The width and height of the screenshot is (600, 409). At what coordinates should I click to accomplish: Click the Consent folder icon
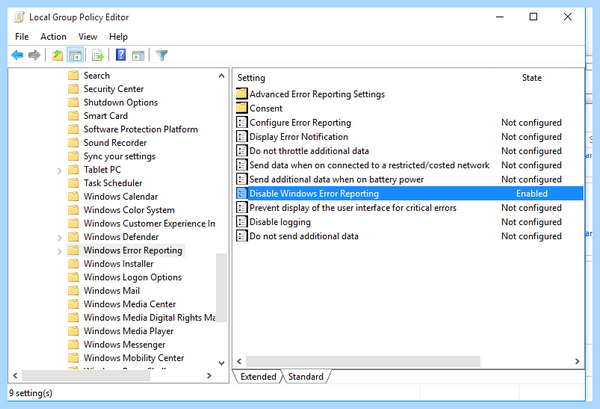[241, 108]
